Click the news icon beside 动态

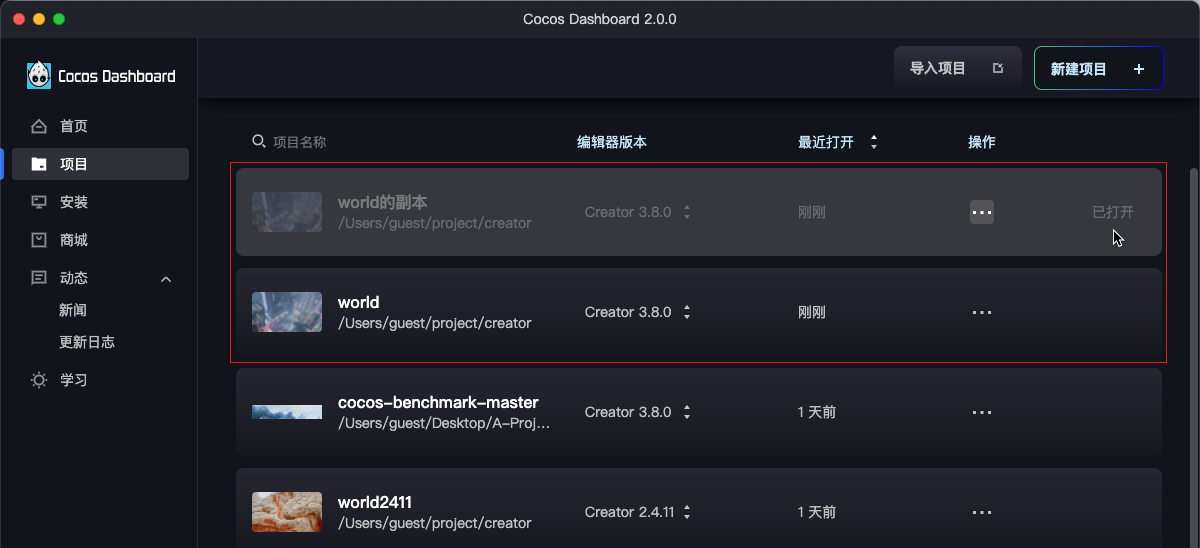coord(39,278)
